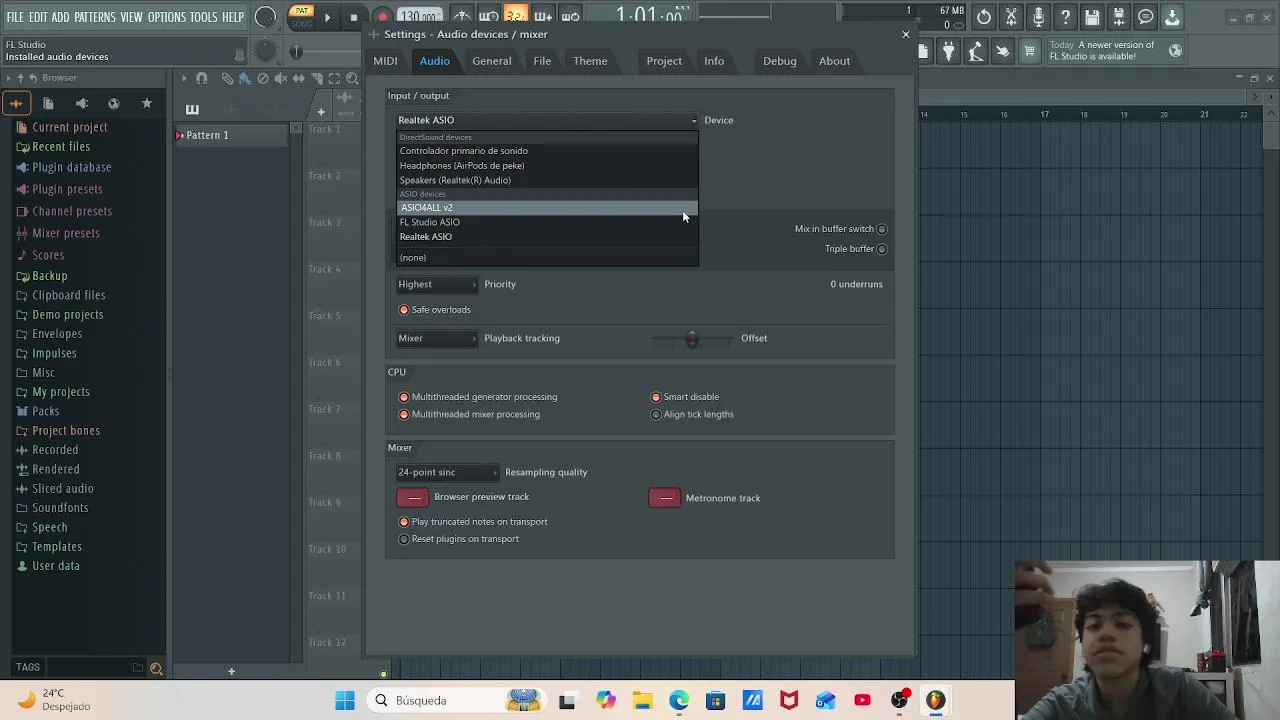
Task: Open the Highest priority dropdown
Action: [437, 284]
